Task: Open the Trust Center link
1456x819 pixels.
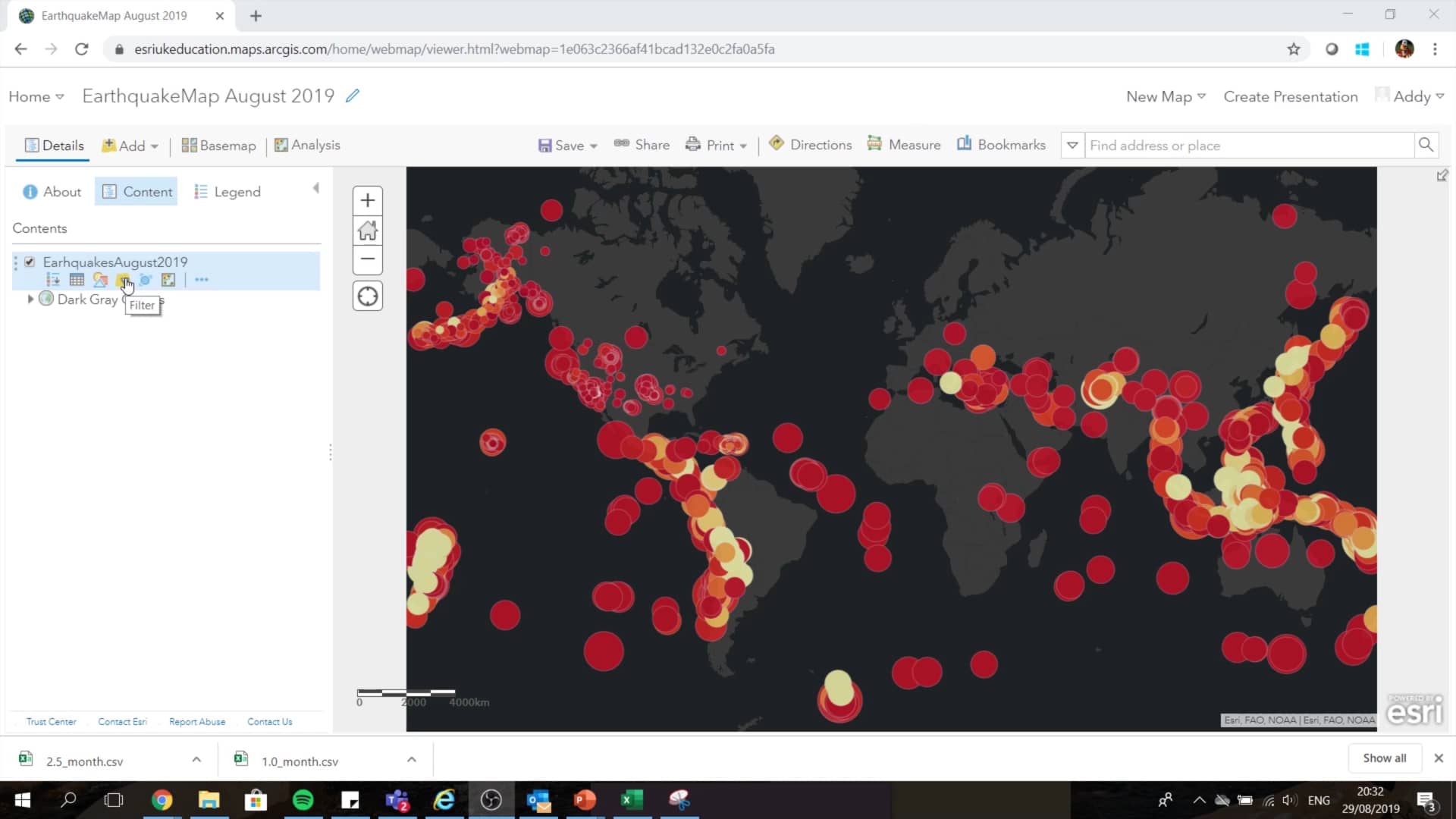Action: point(50,721)
